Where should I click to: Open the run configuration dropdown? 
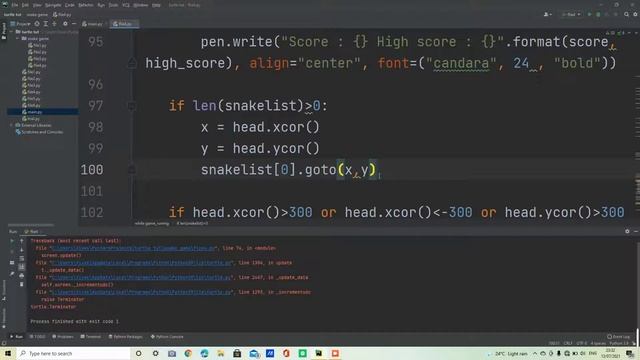(x=571, y=14)
